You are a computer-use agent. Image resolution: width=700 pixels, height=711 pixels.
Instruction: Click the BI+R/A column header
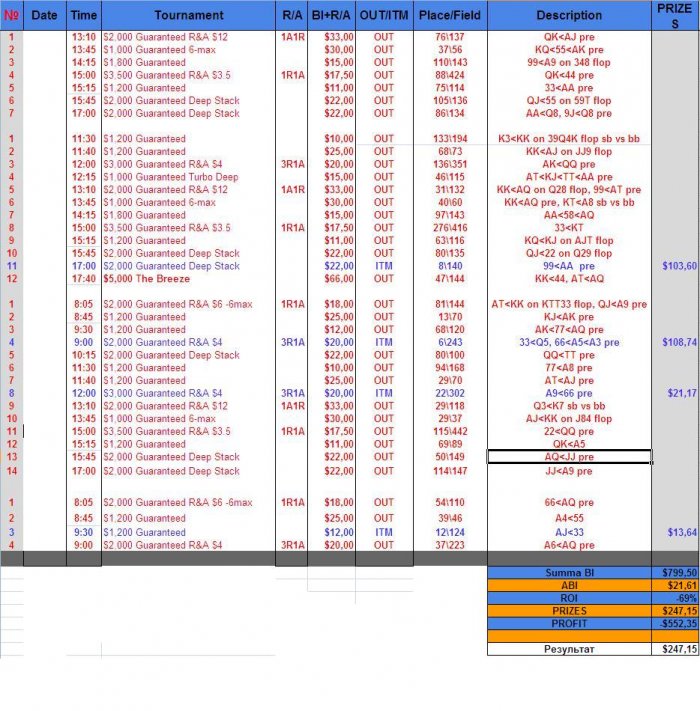pos(331,15)
